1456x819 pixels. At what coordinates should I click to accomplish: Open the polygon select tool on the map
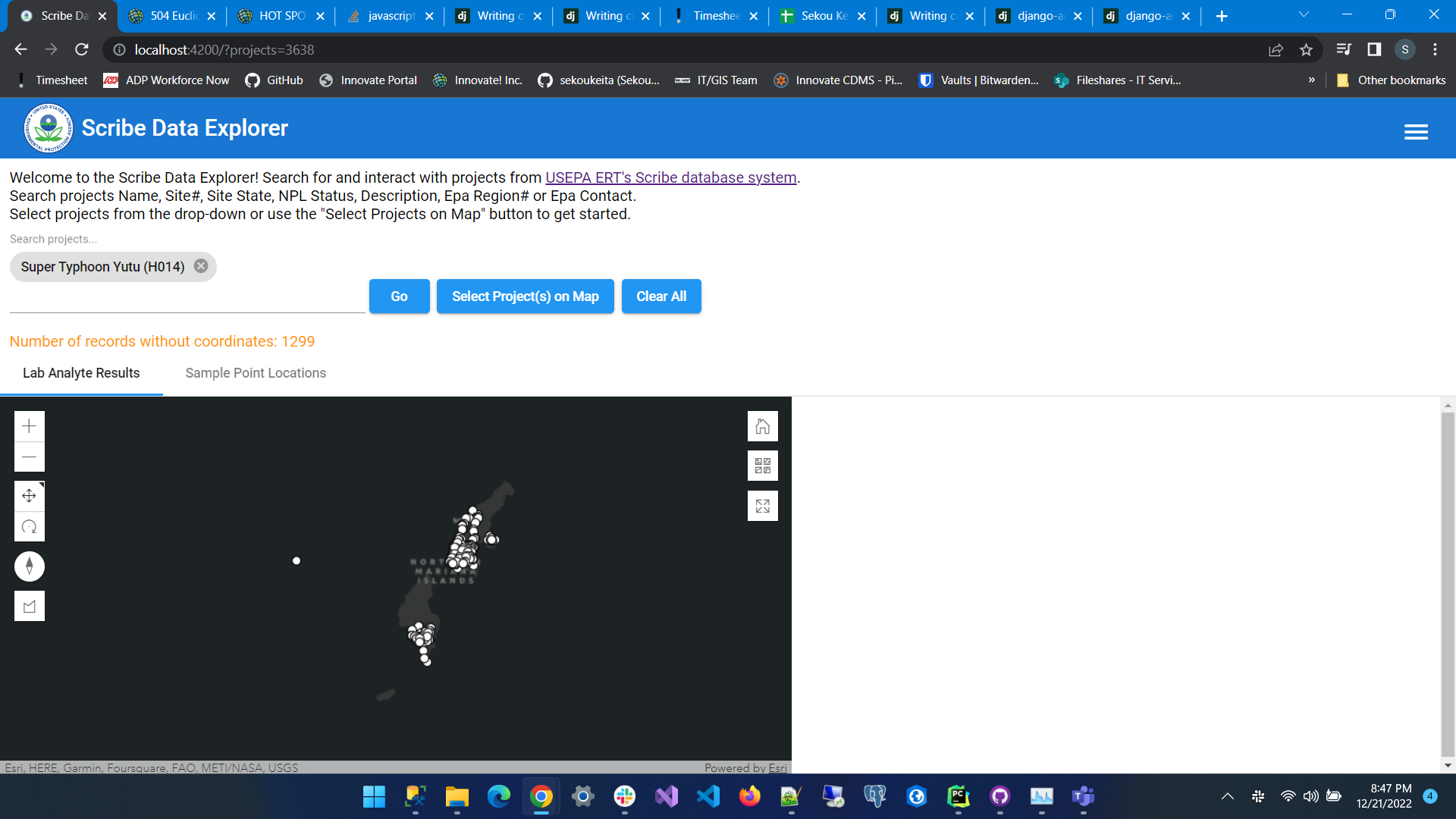29,605
